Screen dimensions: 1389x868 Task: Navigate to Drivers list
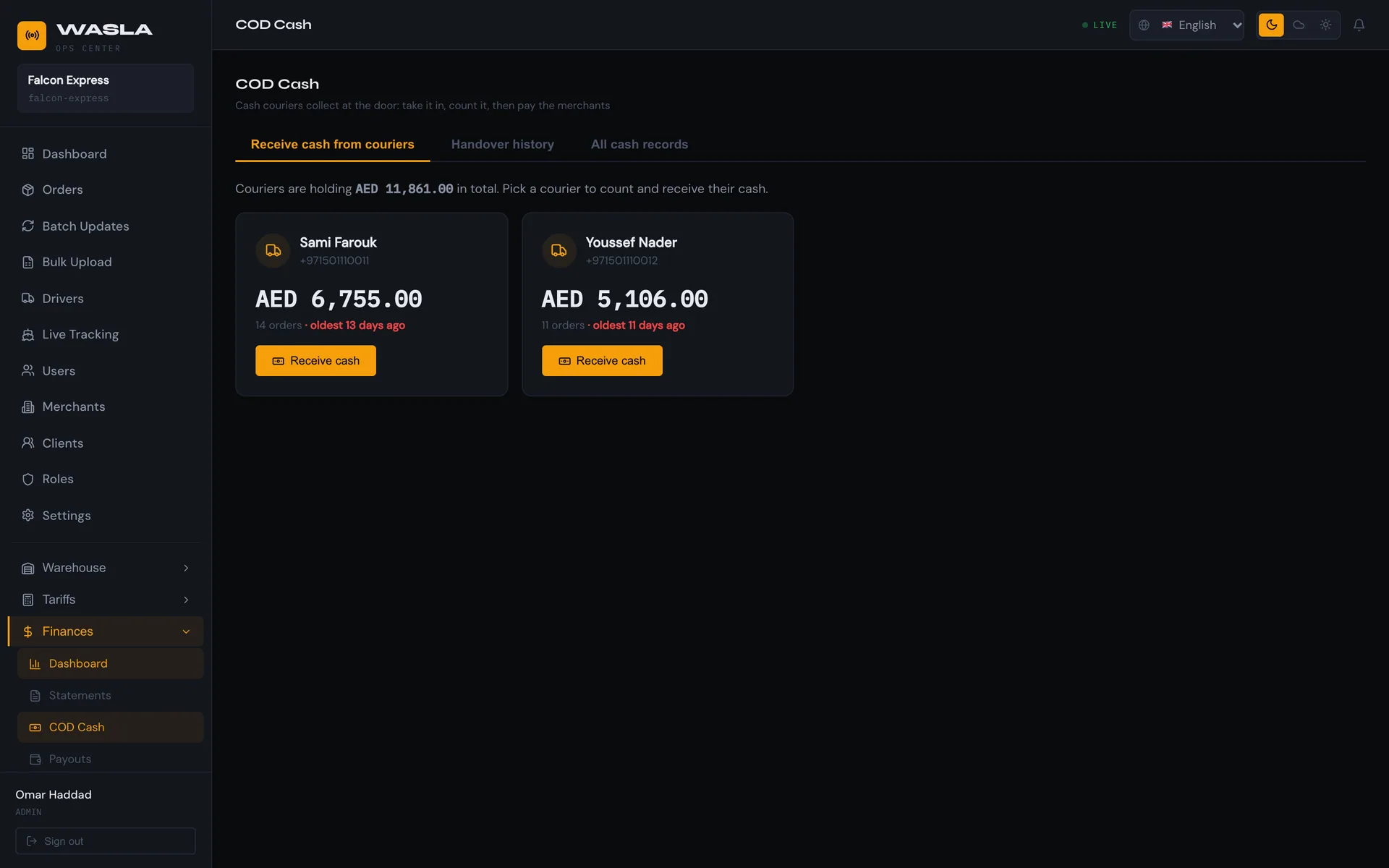106,298
